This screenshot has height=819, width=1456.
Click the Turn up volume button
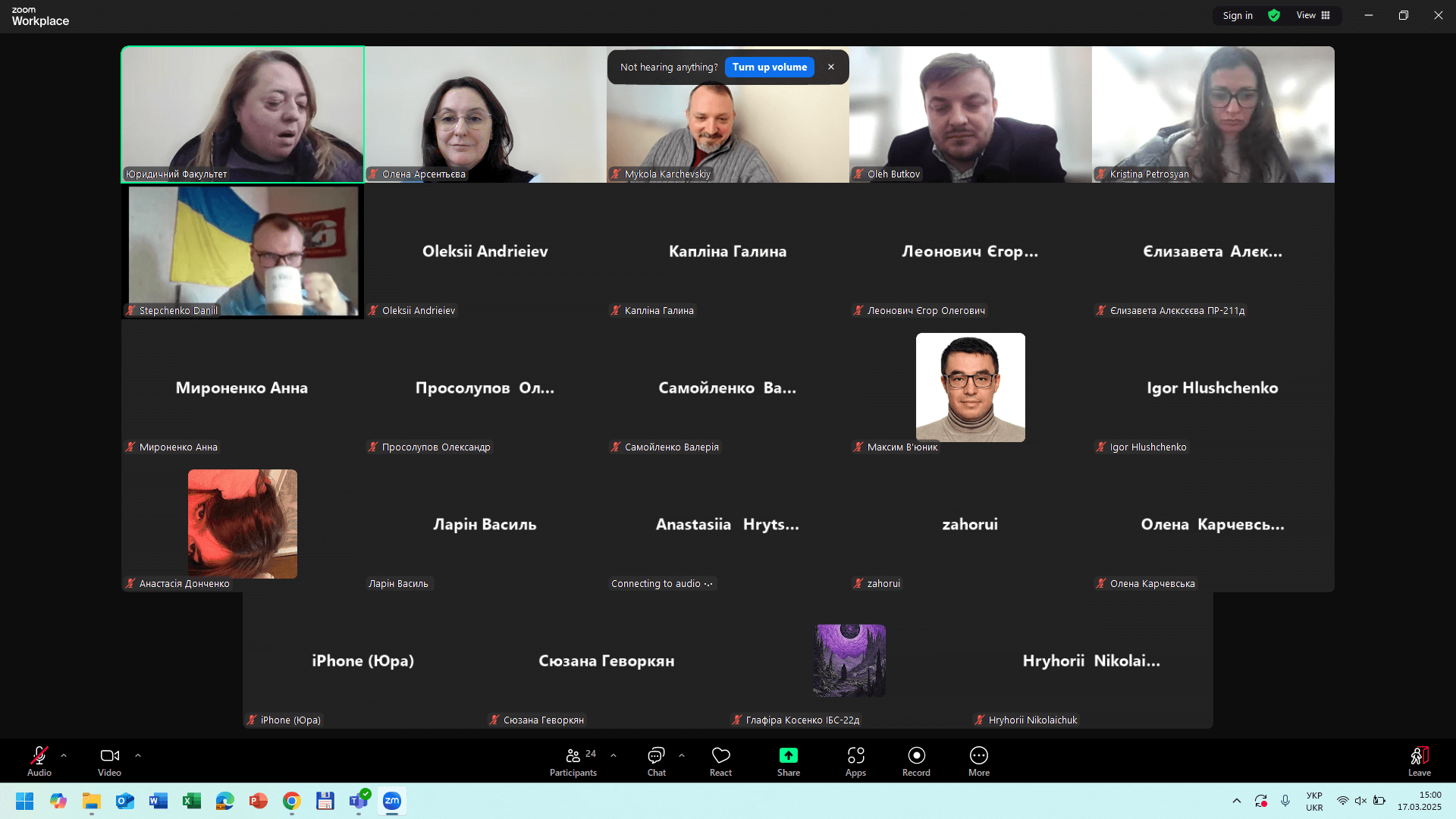[769, 67]
